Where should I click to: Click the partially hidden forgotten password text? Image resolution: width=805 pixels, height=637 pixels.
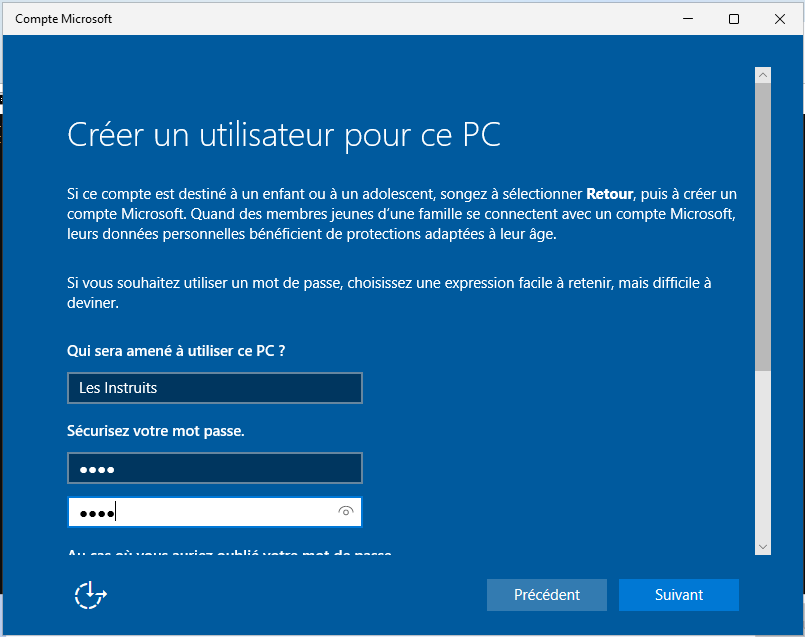(230, 553)
